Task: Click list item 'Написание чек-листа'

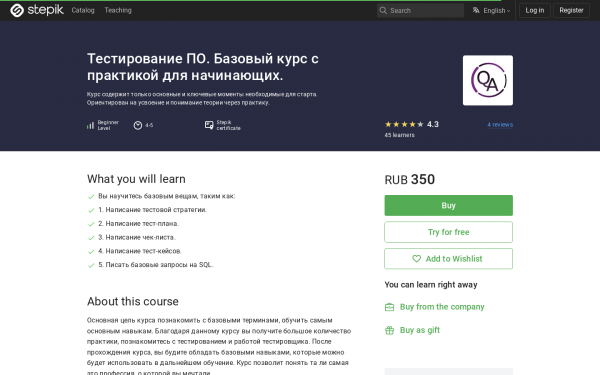Action: tap(137, 237)
